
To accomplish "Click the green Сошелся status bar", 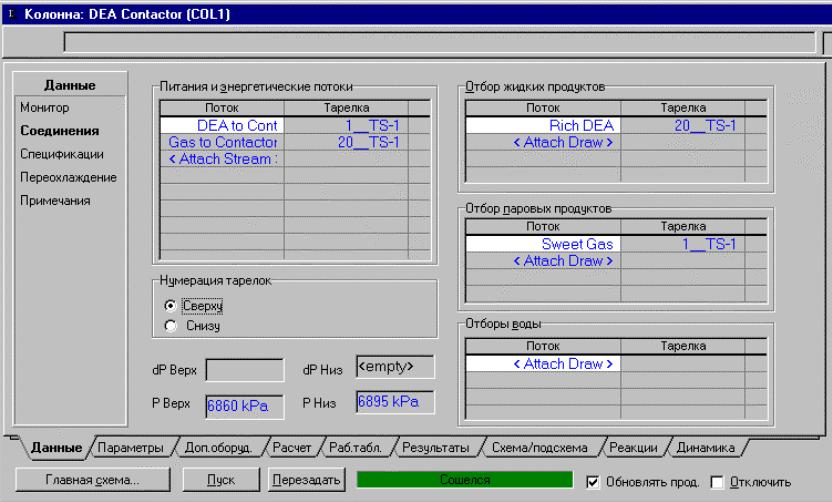I will pyautogui.click(x=465, y=480).
